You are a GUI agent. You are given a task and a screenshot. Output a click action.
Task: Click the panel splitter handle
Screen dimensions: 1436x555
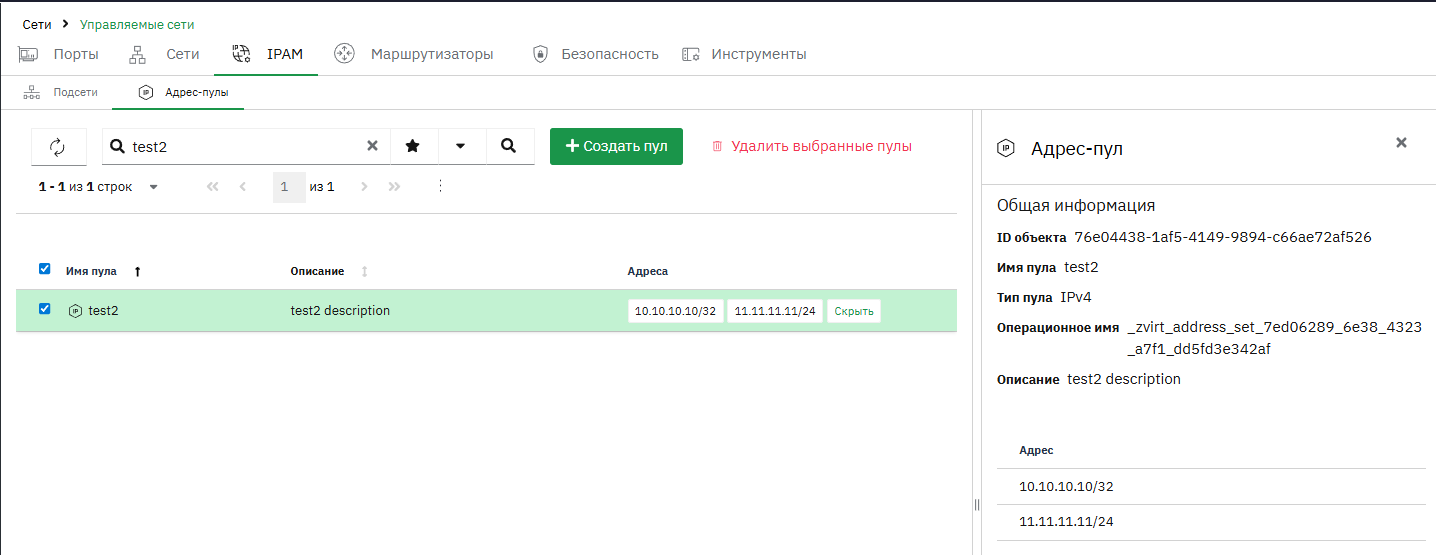tap(976, 505)
